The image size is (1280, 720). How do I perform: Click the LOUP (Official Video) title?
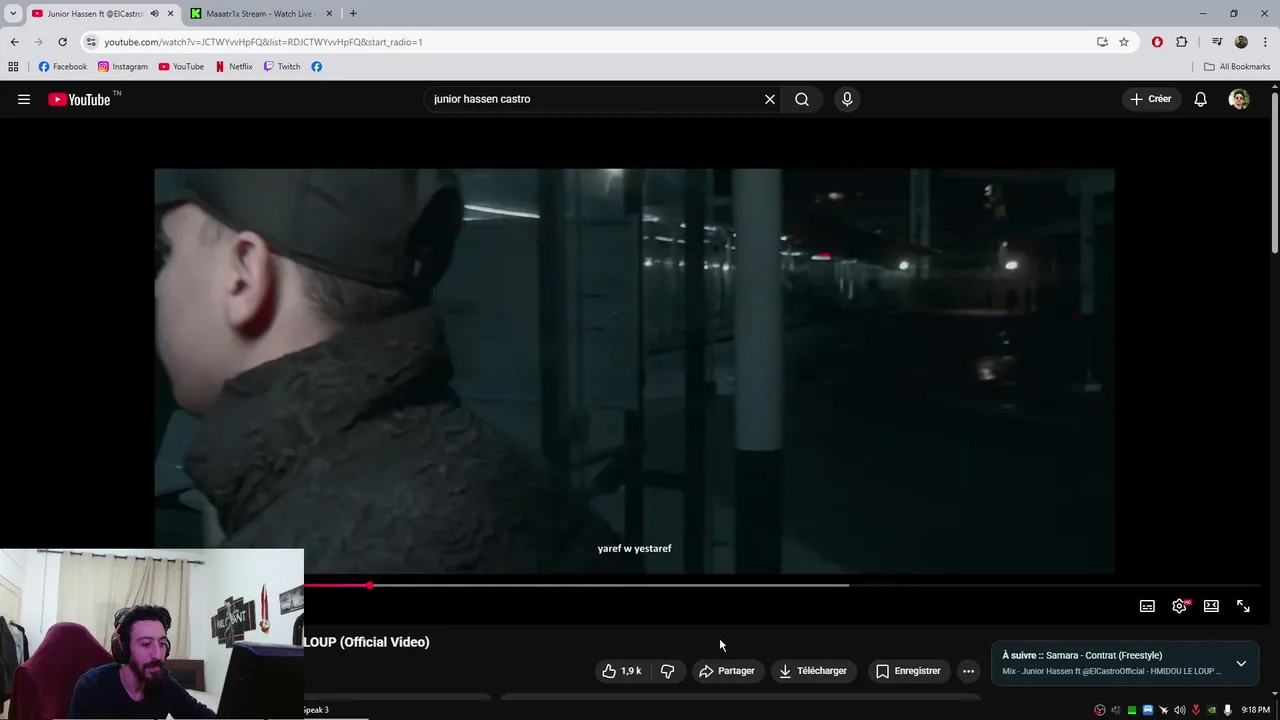click(x=366, y=642)
